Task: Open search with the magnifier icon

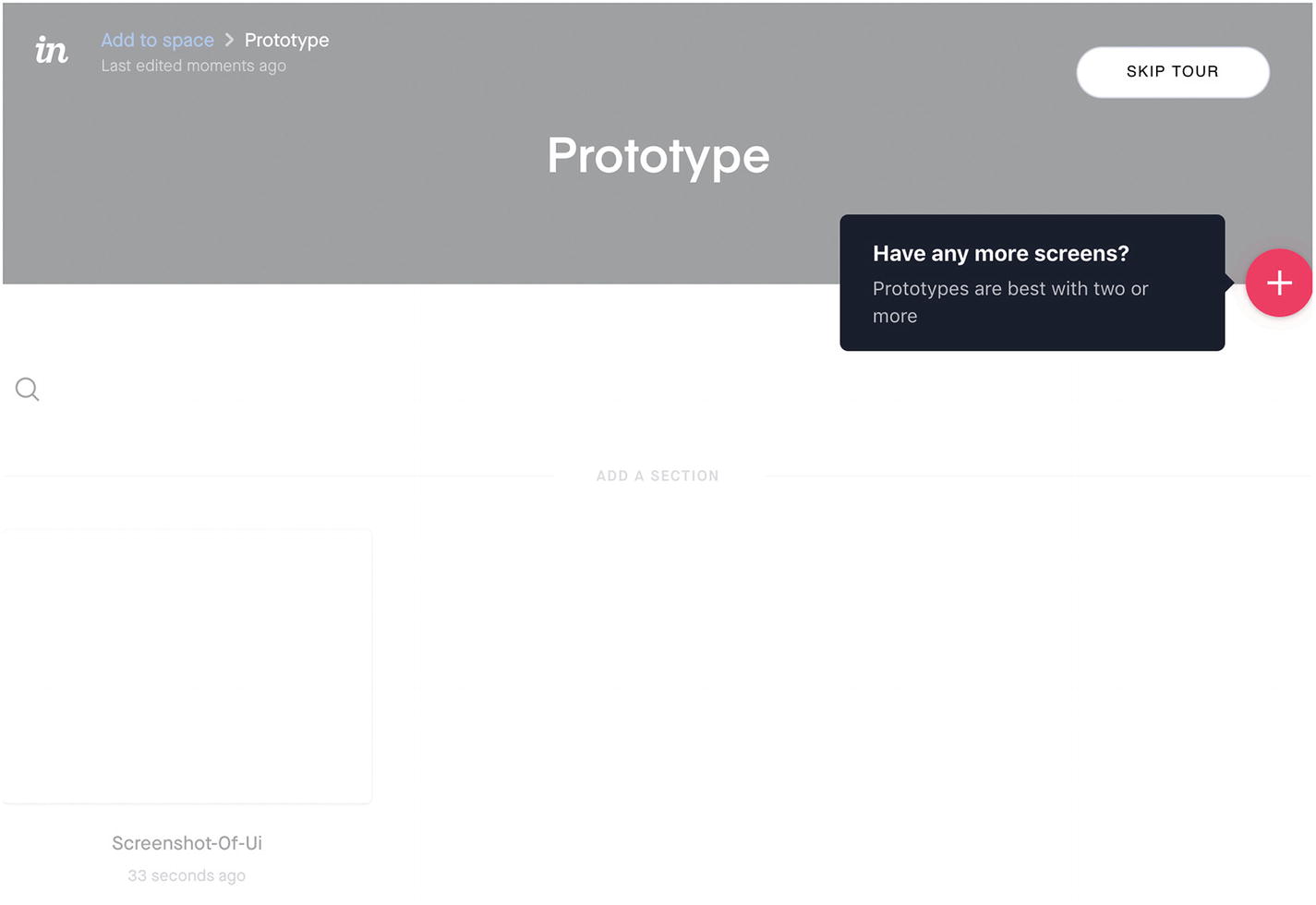Action: pos(28,389)
